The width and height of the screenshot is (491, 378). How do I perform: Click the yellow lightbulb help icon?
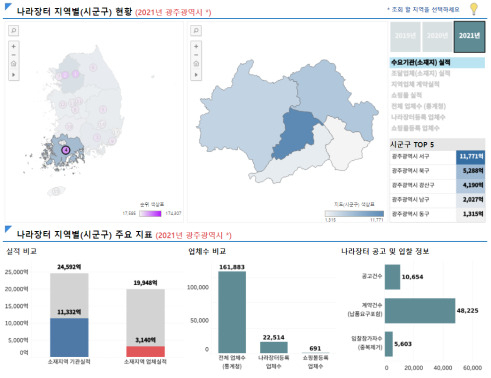[474, 9]
